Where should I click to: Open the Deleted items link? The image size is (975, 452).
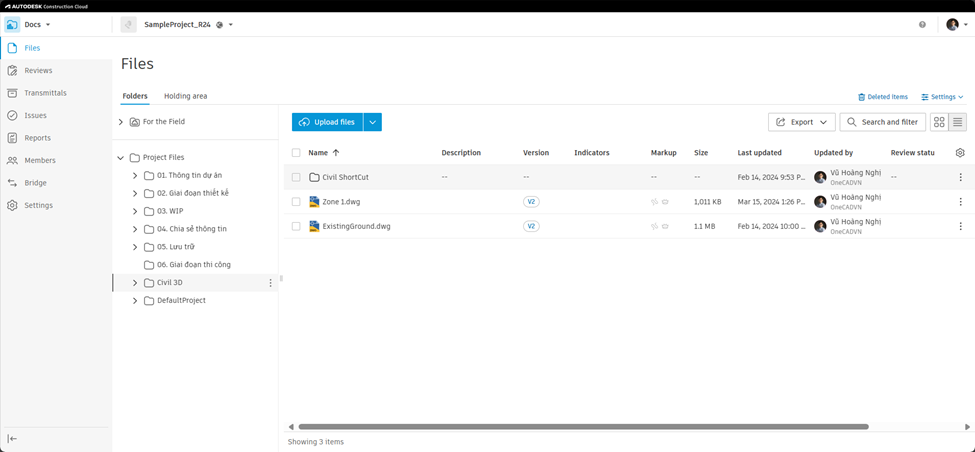[882, 97]
